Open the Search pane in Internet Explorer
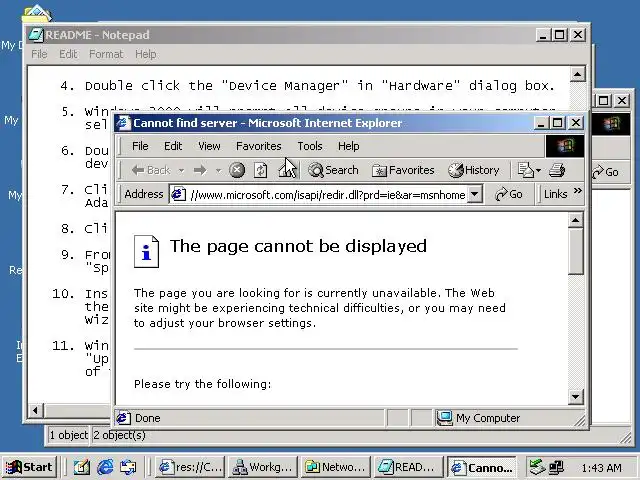Viewport: 640px width, 480px height. pyautogui.click(x=333, y=170)
